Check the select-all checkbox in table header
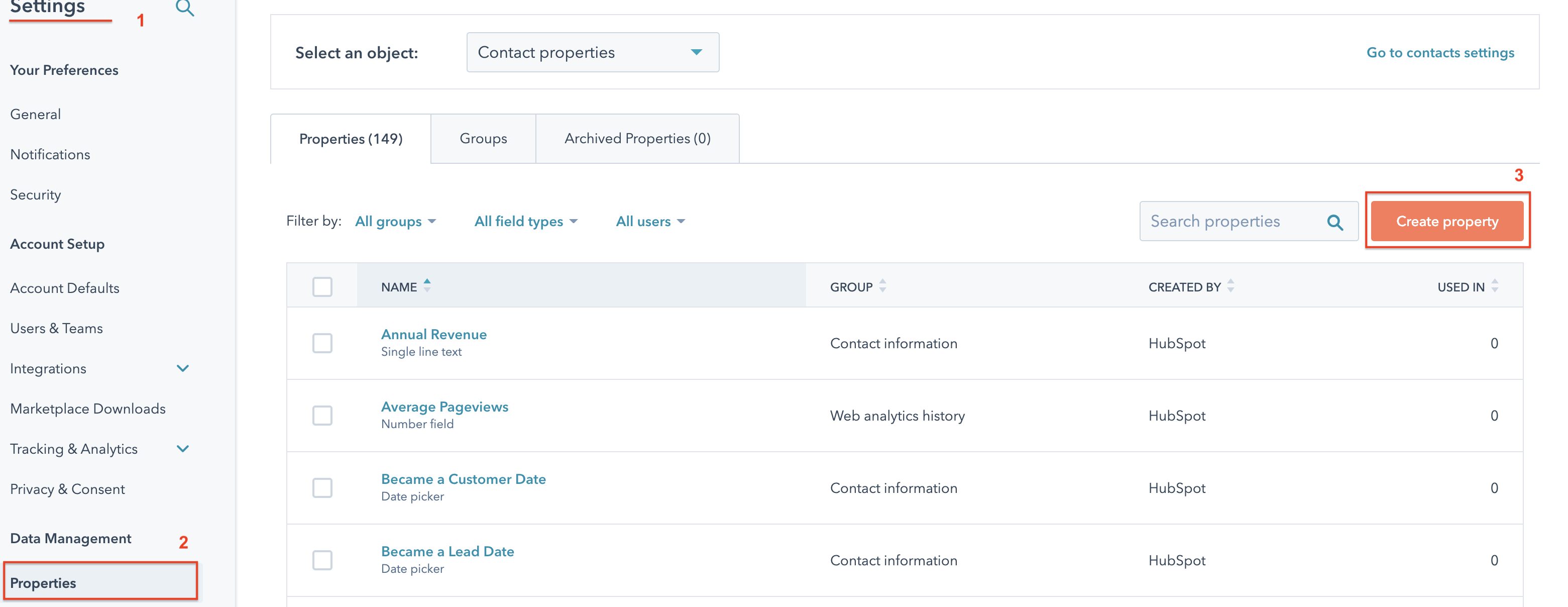This screenshot has height=607, width=1568. coord(322,286)
